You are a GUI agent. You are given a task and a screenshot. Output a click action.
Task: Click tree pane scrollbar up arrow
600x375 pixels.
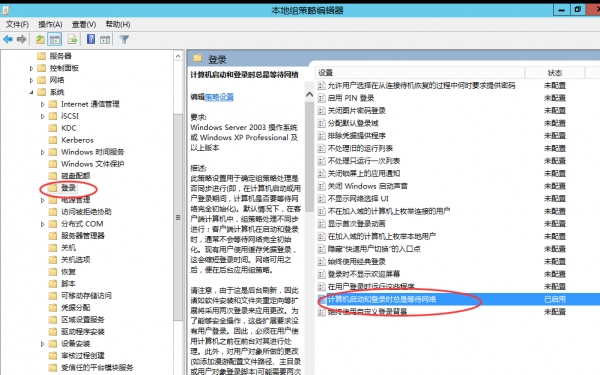(178, 56)
